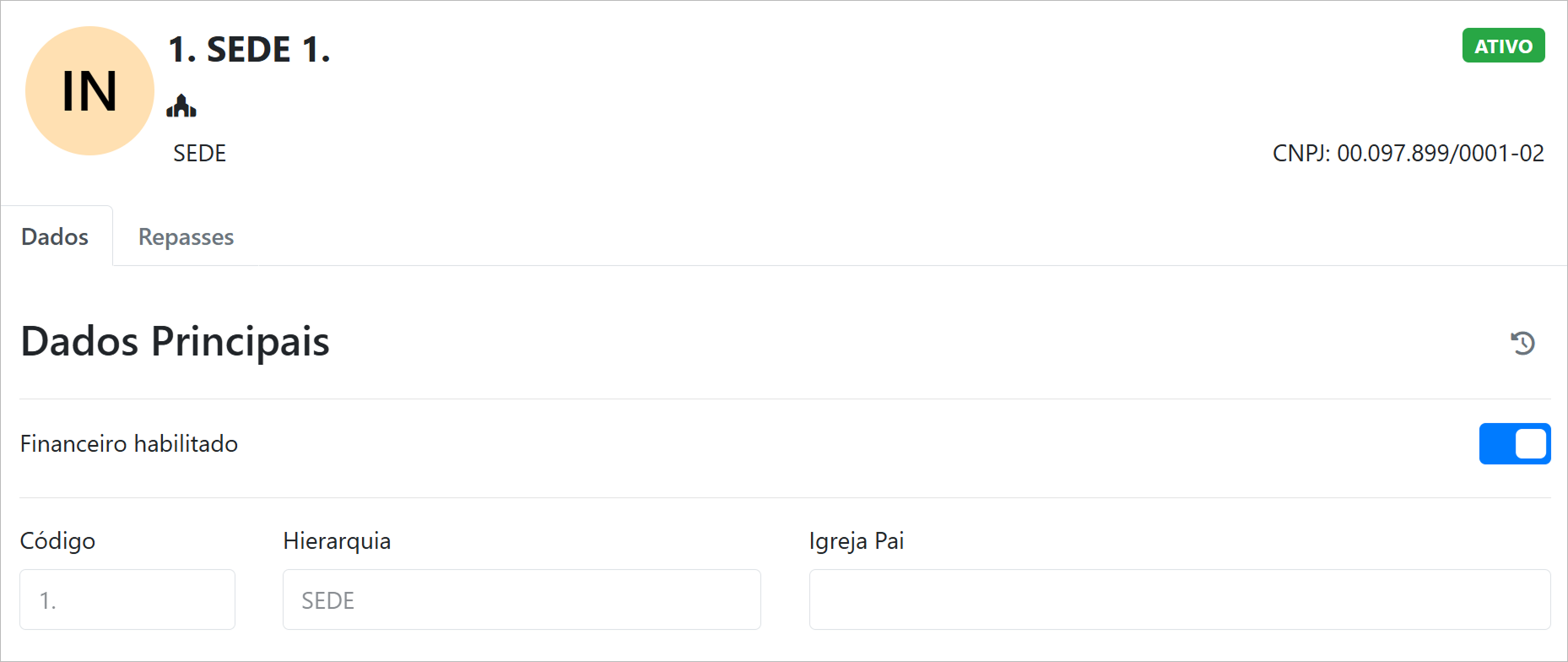1568x662 pixels.
Task: Click the IN avatar circle
Action: [89, 91]
